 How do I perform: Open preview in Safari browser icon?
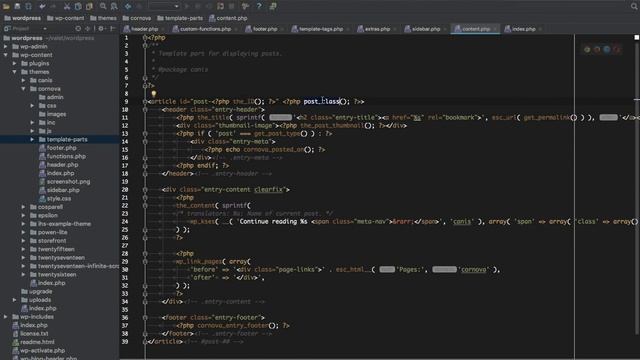click(607, 49)
